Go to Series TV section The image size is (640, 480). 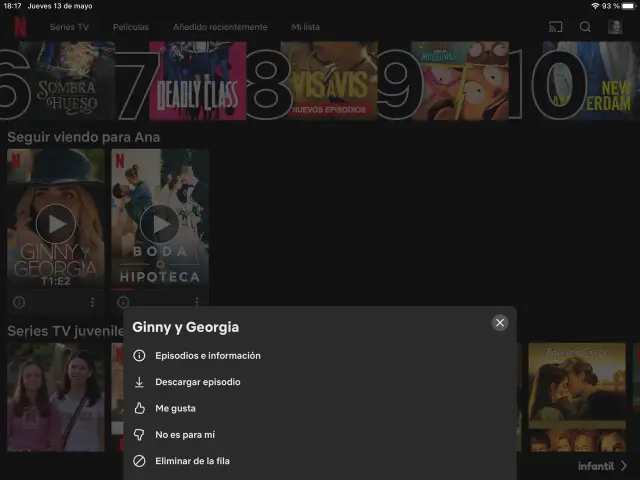click(69, 27)
